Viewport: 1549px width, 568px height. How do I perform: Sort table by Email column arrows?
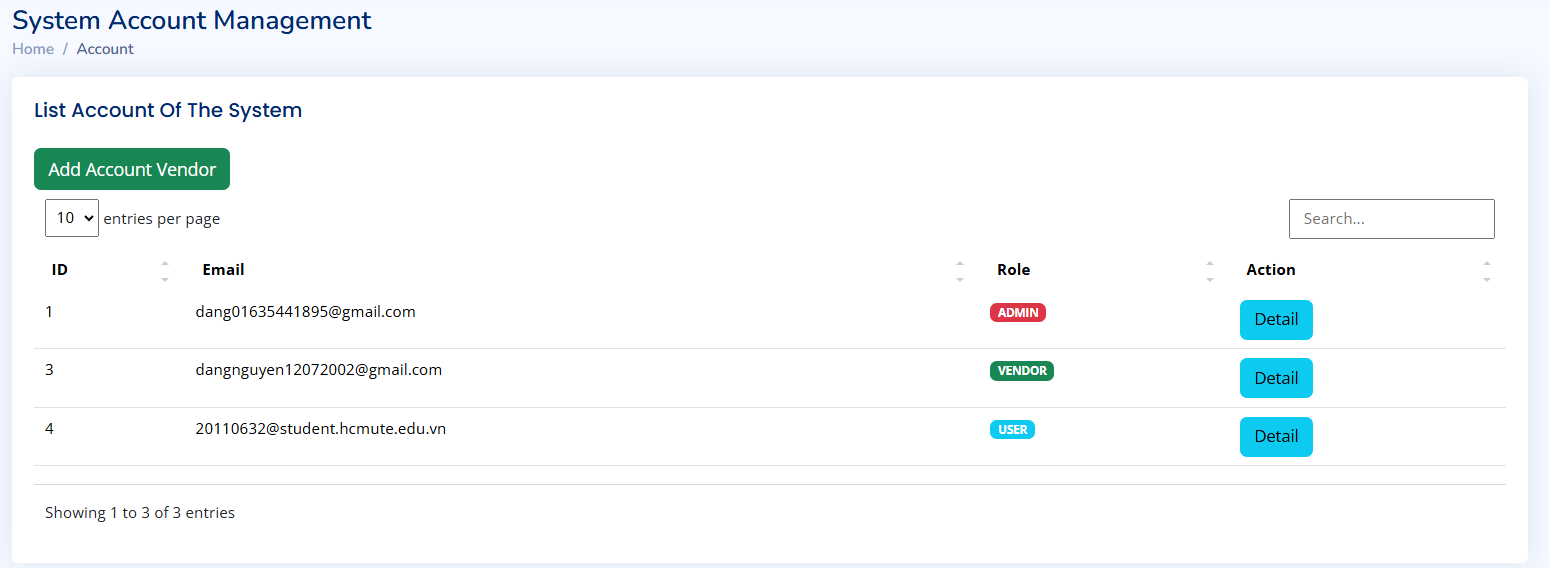click(x=960, y=270)
